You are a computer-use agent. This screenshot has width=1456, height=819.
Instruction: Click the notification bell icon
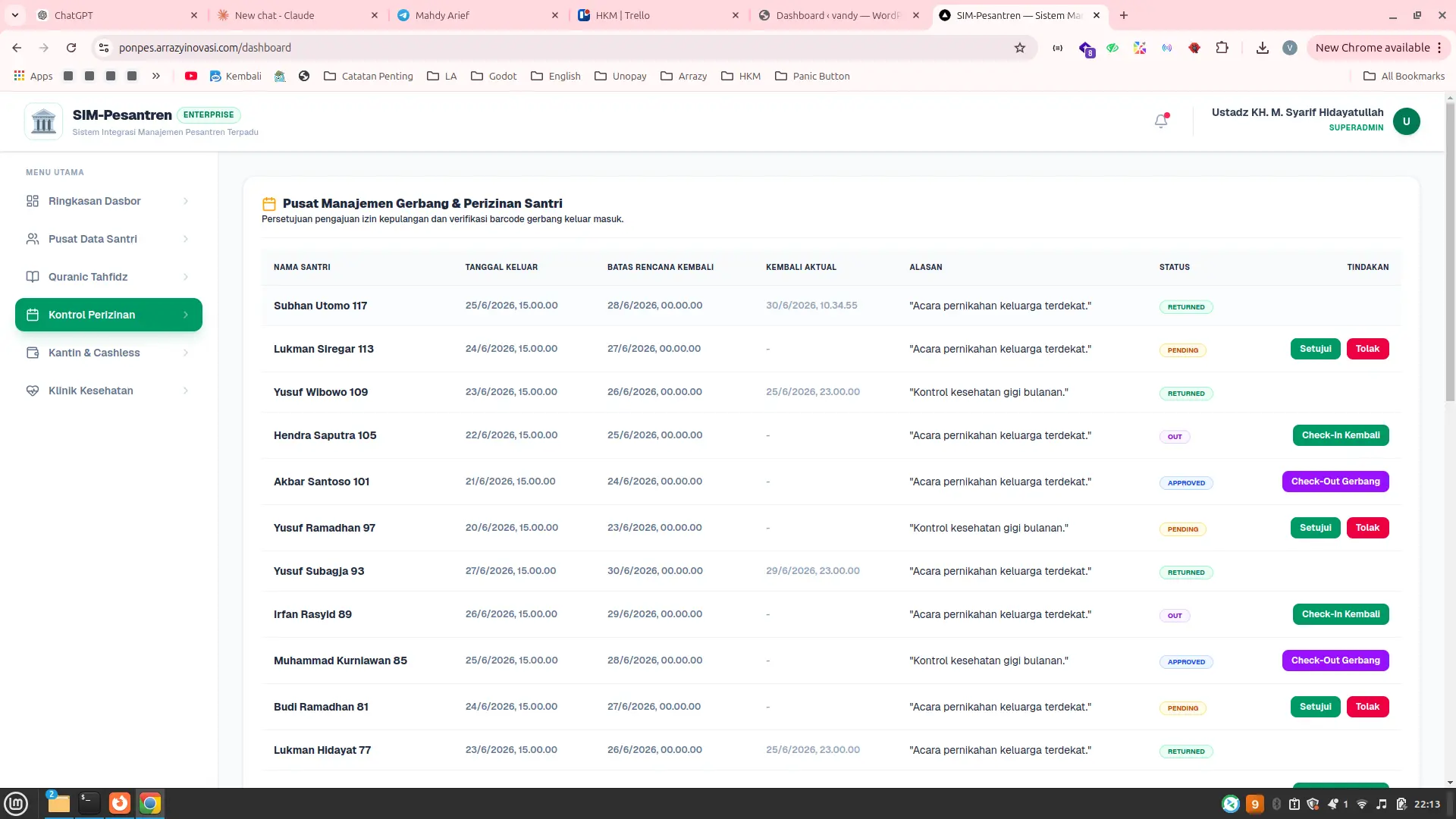pyautogui.click(x=1161, y=121)
